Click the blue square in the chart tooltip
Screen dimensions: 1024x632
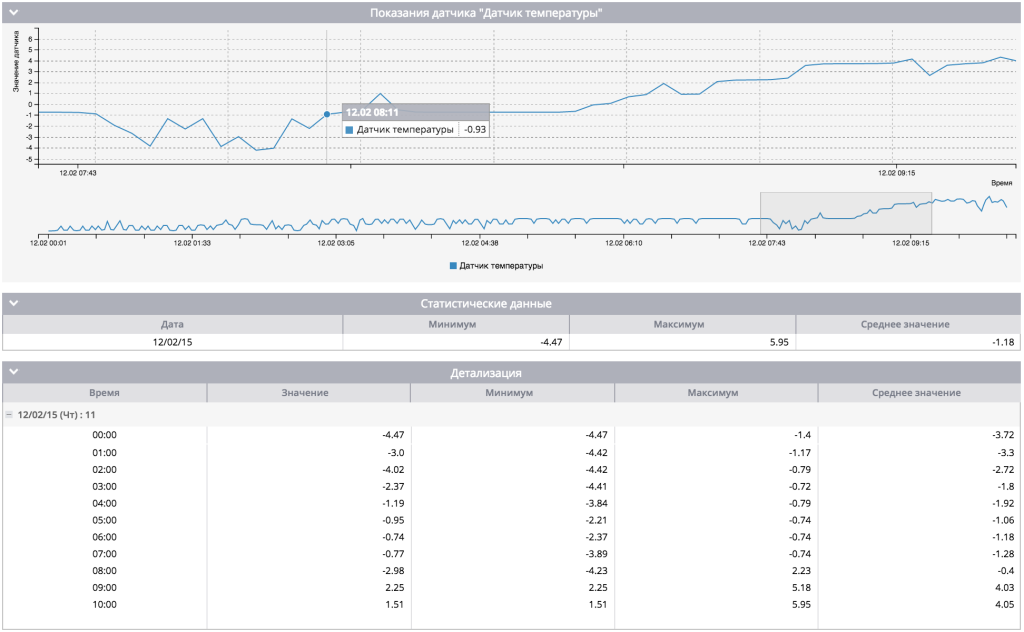(x=349, y=130)
